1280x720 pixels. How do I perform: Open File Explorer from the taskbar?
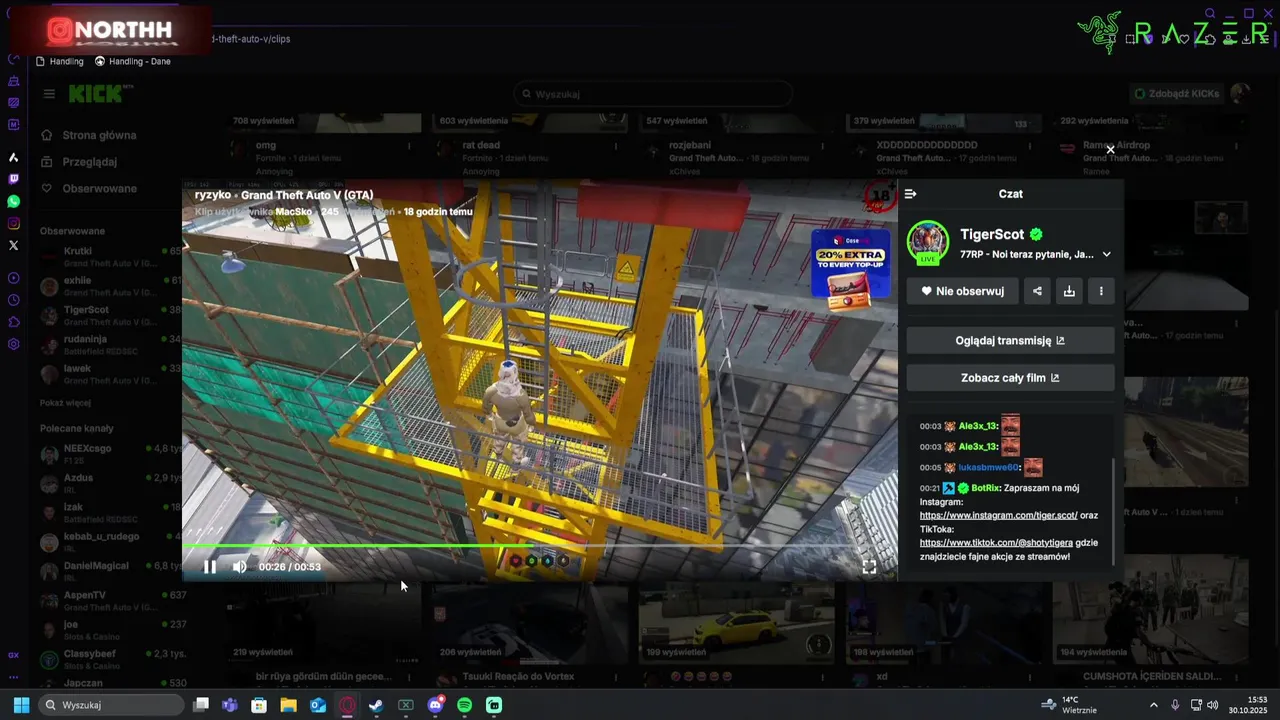pos(288,705)
